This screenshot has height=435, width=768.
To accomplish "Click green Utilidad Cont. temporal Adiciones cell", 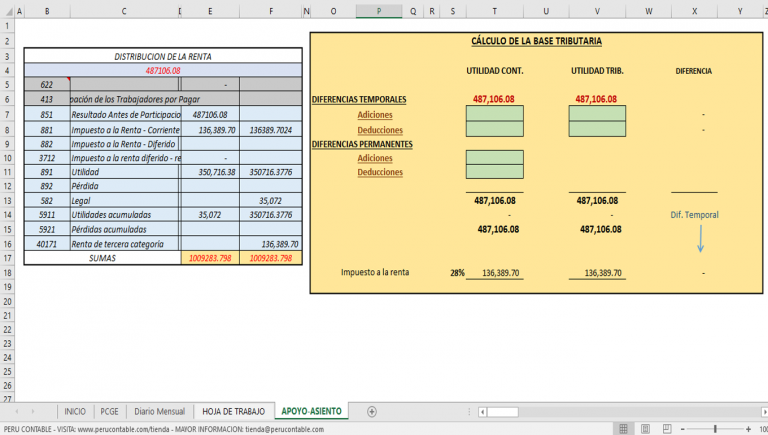I will click(x=495, y=114).
